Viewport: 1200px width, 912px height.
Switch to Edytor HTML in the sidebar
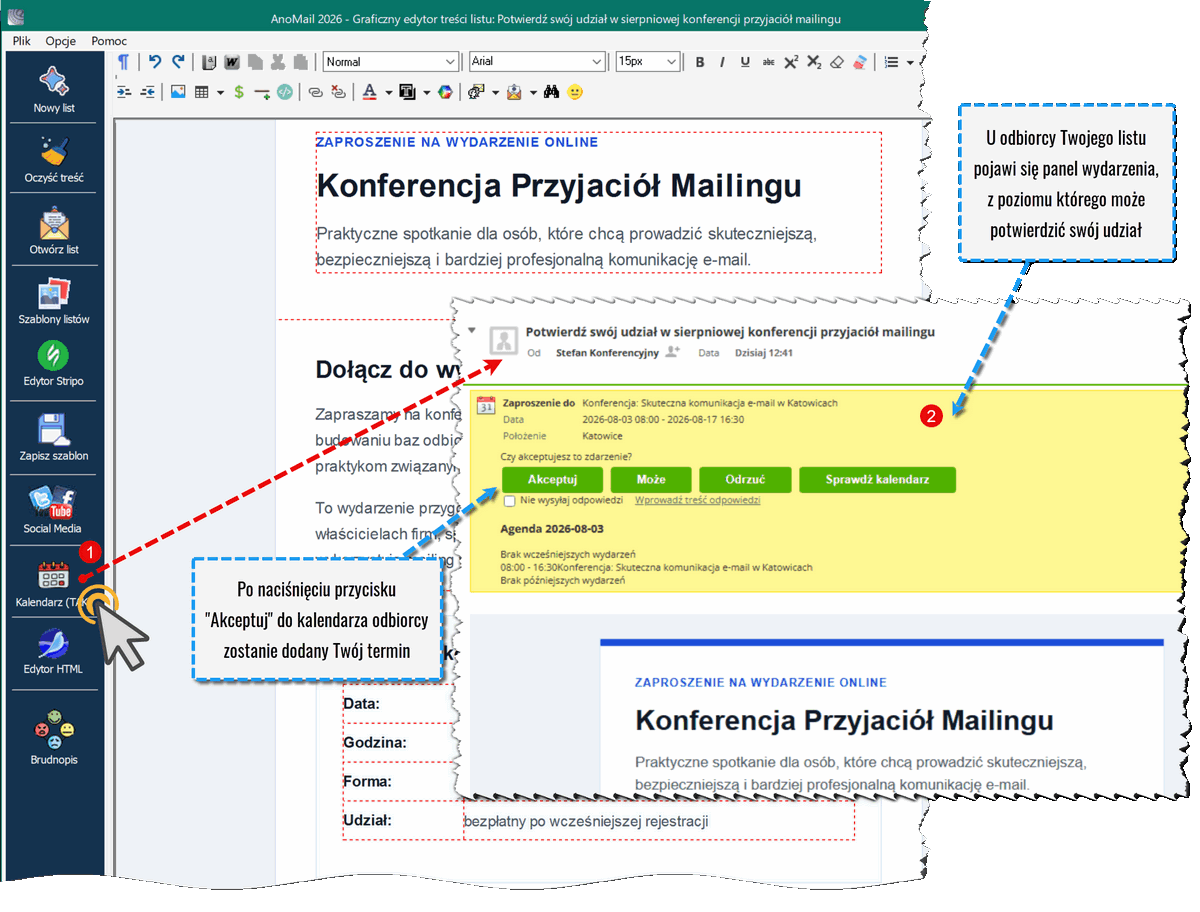[x=54, y=651]
